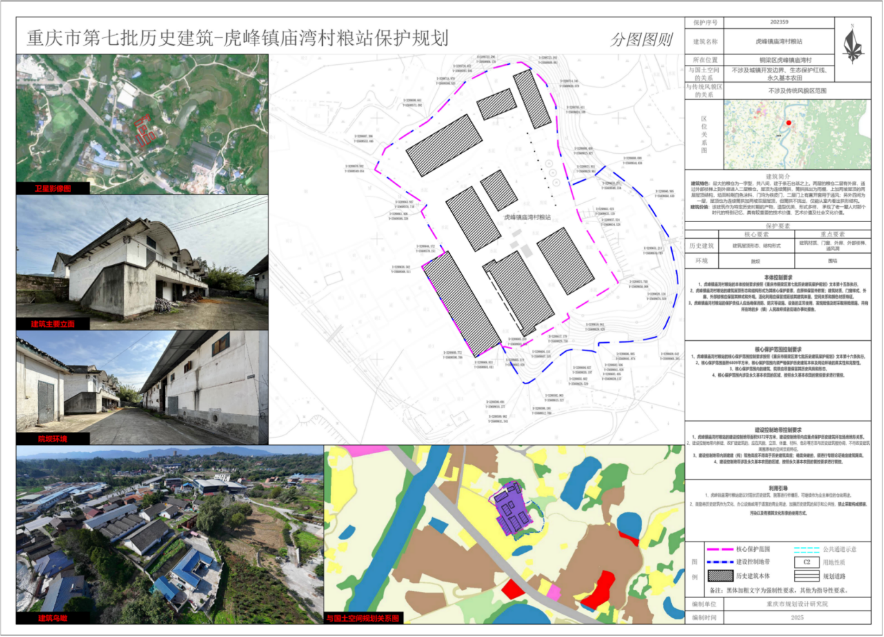Viewport: 884px width, 637px height.
Task: Click the 2025 compilation date cell
Action: [796, 620]
